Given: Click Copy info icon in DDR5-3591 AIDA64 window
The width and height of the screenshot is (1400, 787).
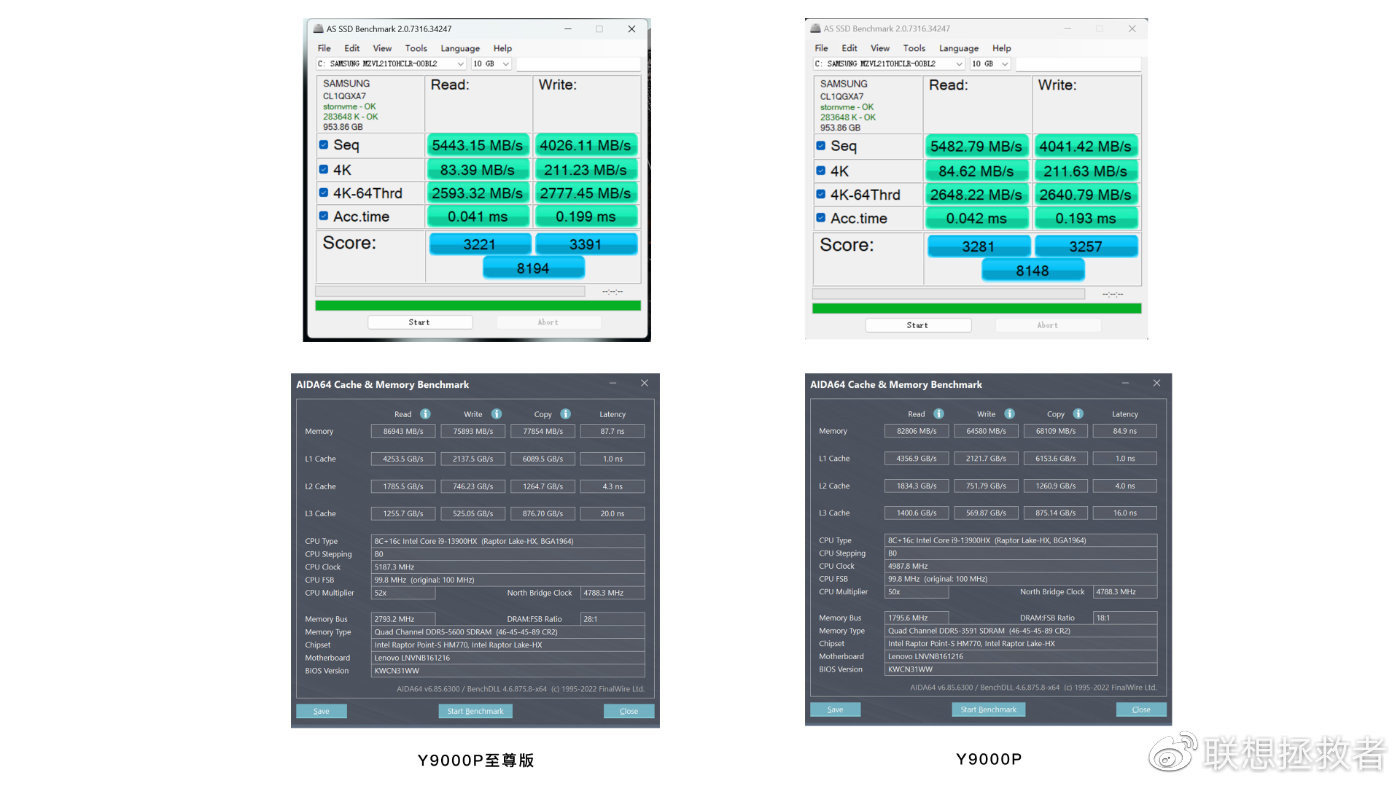Looking at the screenshot, I should coord(1079,414).
